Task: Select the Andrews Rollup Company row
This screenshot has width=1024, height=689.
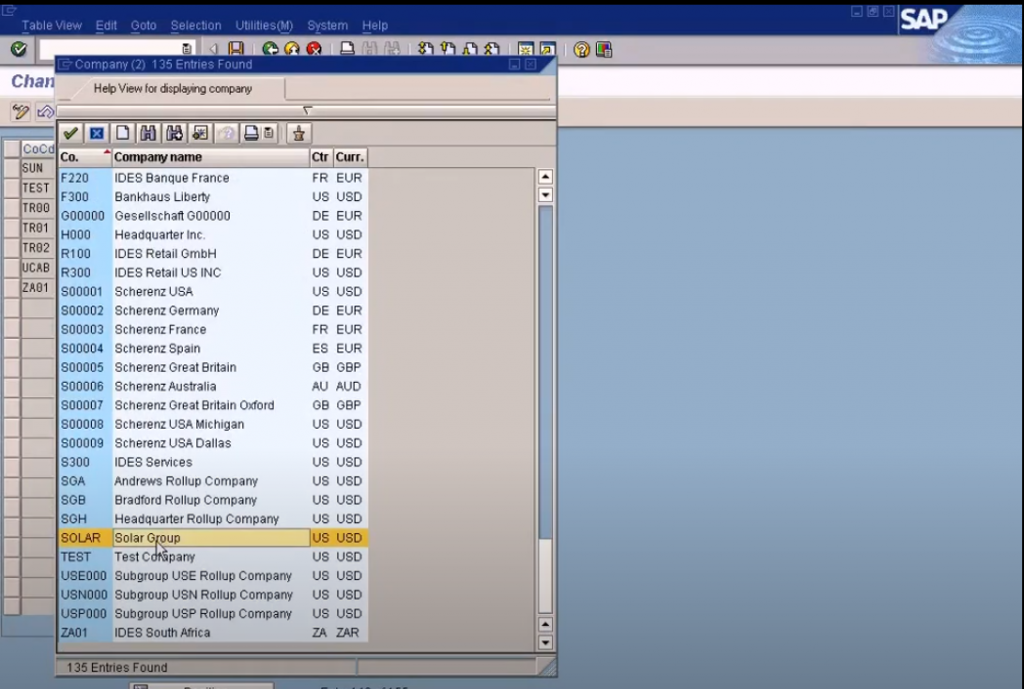Action: (214, 481)
